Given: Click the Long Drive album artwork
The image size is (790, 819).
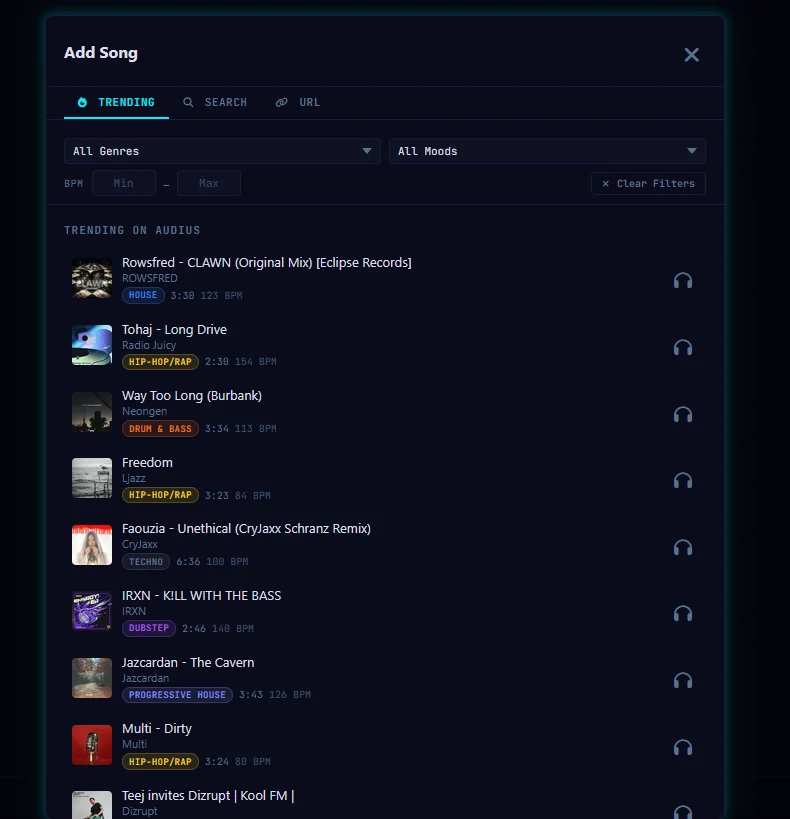Looking at the screenshot, I should pos(92,345).
